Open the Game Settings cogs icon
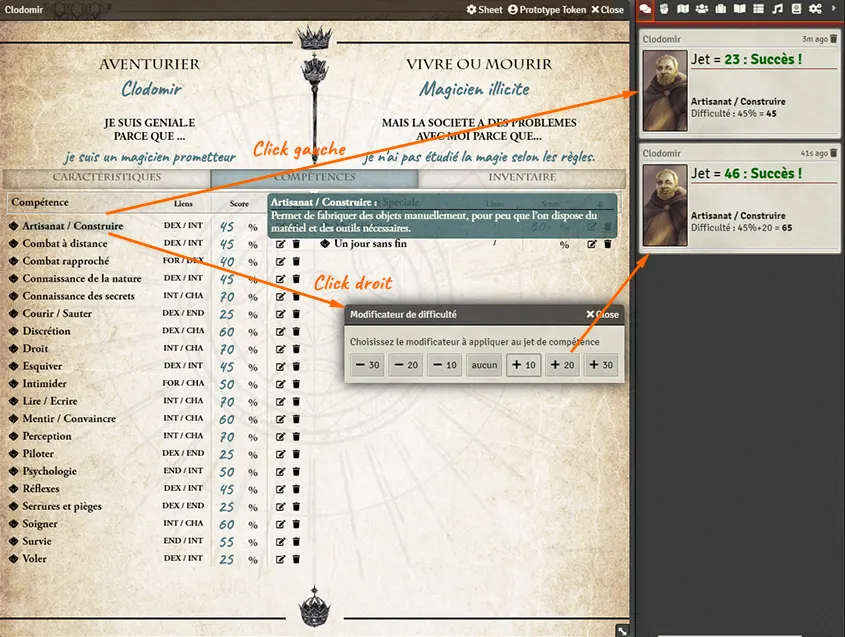Image resolution: width=845 pixels, height=637 pixels. 815,9
